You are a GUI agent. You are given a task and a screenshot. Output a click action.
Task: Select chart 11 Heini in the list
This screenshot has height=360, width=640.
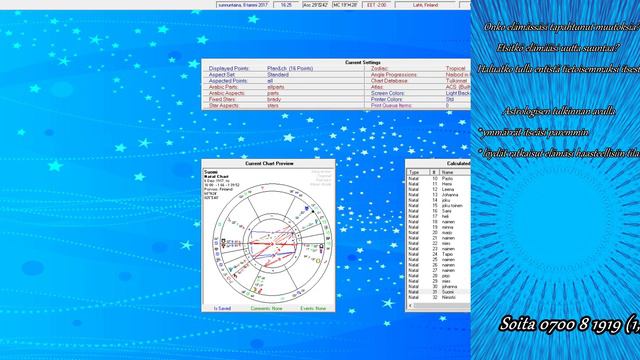pyautogui.click(x=439, y=184)
